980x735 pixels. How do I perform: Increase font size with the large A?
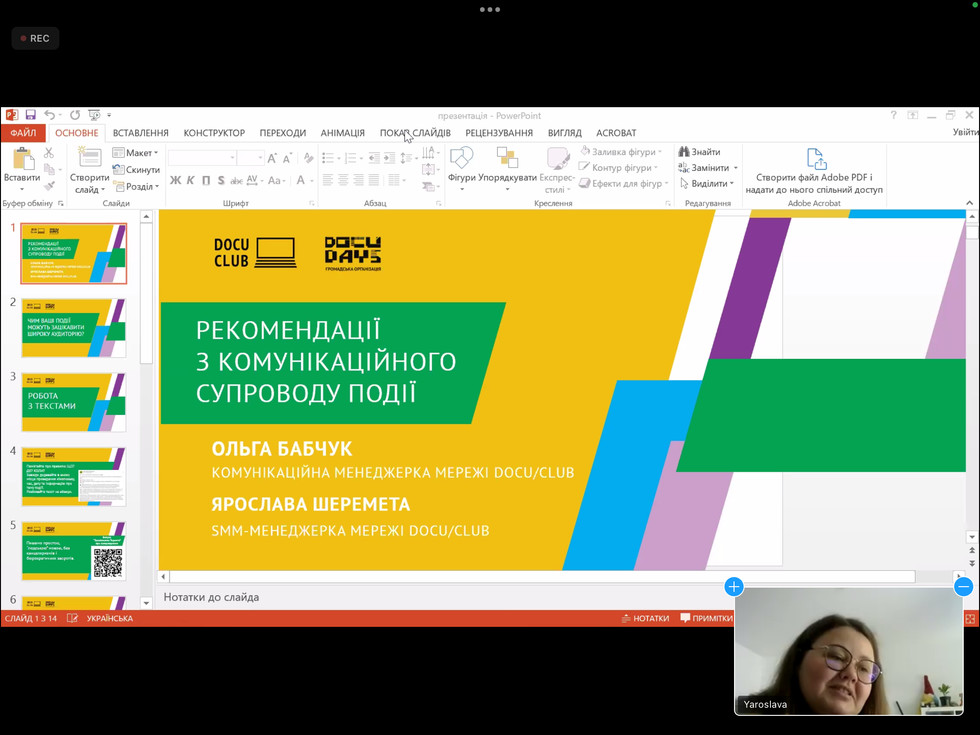point(272,158)
